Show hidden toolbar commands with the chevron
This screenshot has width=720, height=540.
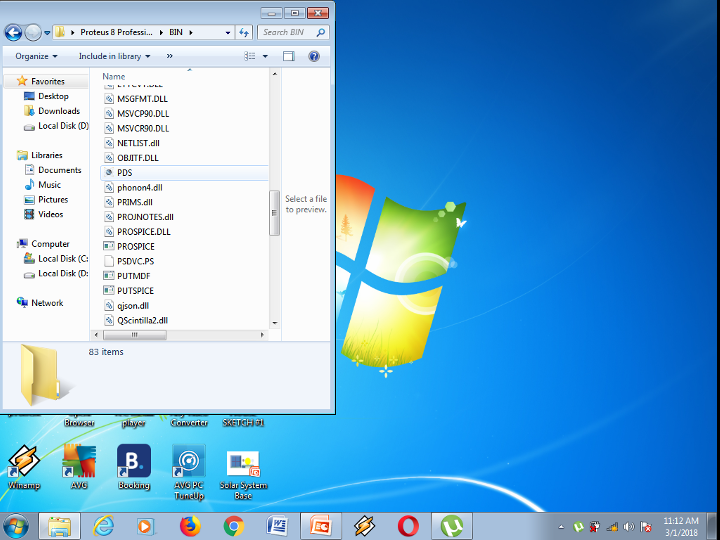click(x=169, y=57)
